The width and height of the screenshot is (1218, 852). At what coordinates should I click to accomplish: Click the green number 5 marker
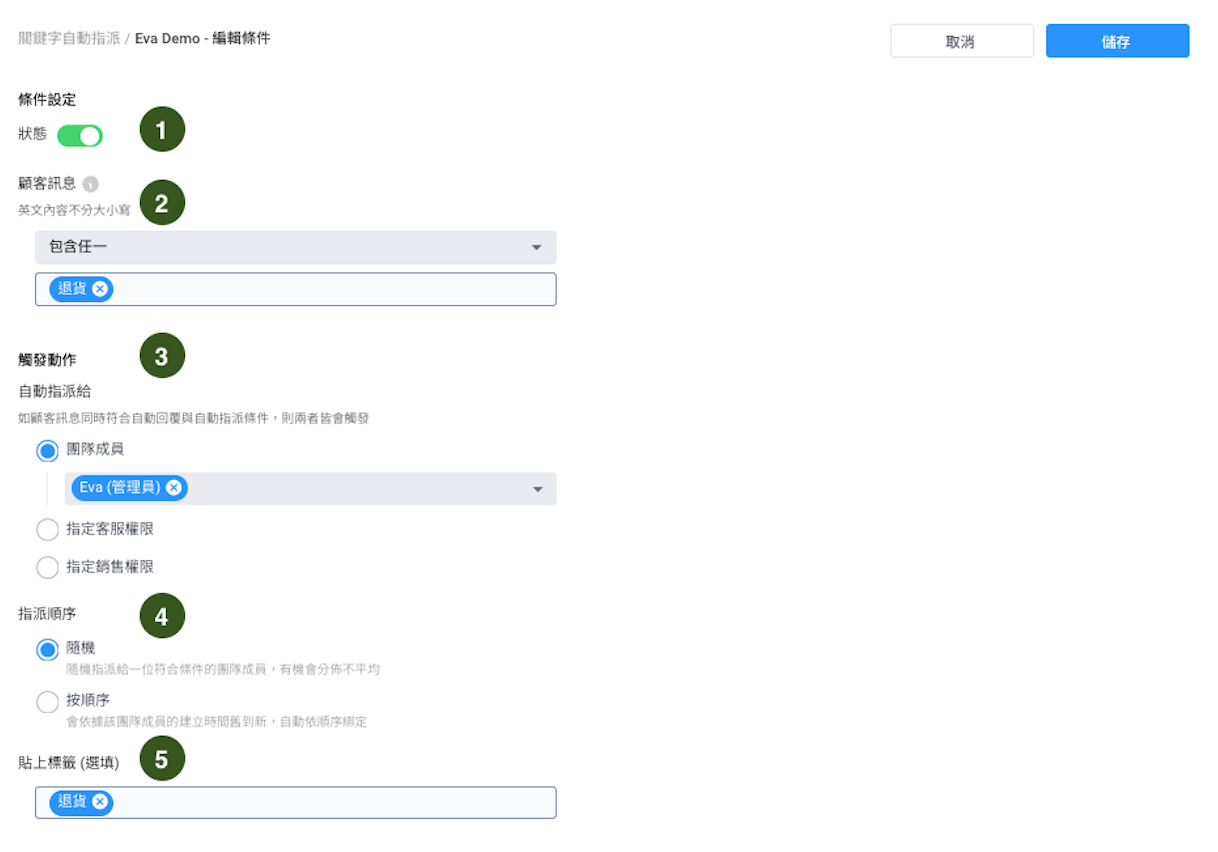coord(162,759)
